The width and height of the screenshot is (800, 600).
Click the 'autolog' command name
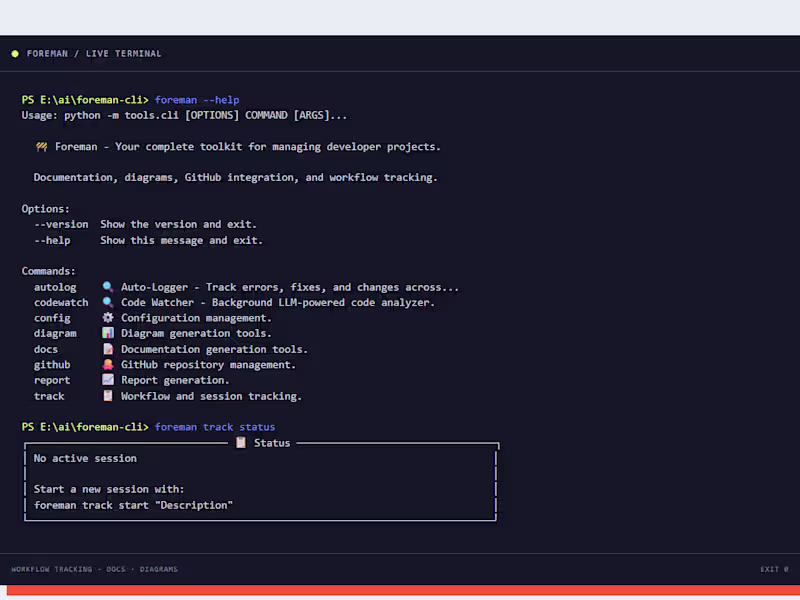55,287
